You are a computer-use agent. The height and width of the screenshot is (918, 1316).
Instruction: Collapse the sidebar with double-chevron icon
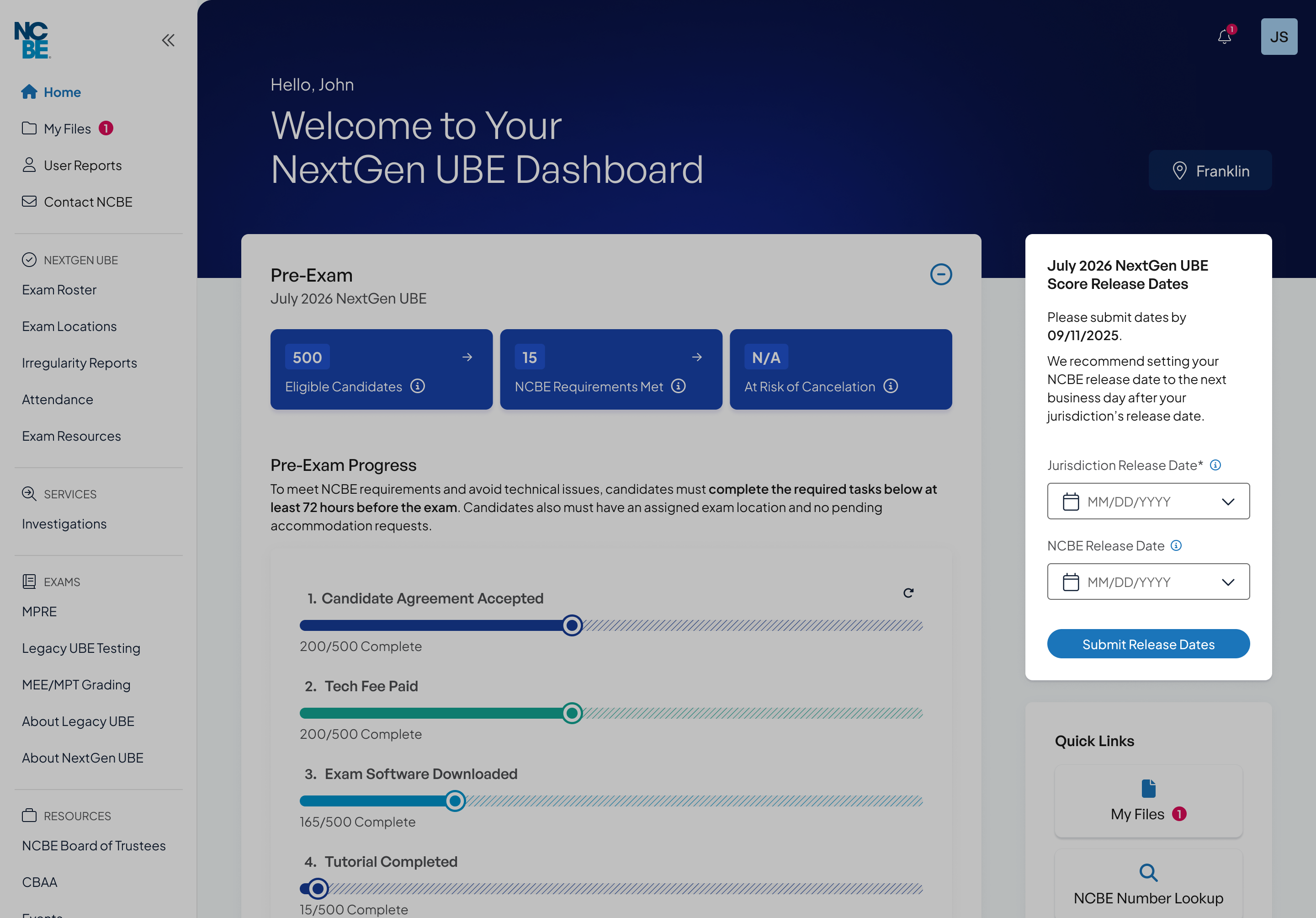168,40
